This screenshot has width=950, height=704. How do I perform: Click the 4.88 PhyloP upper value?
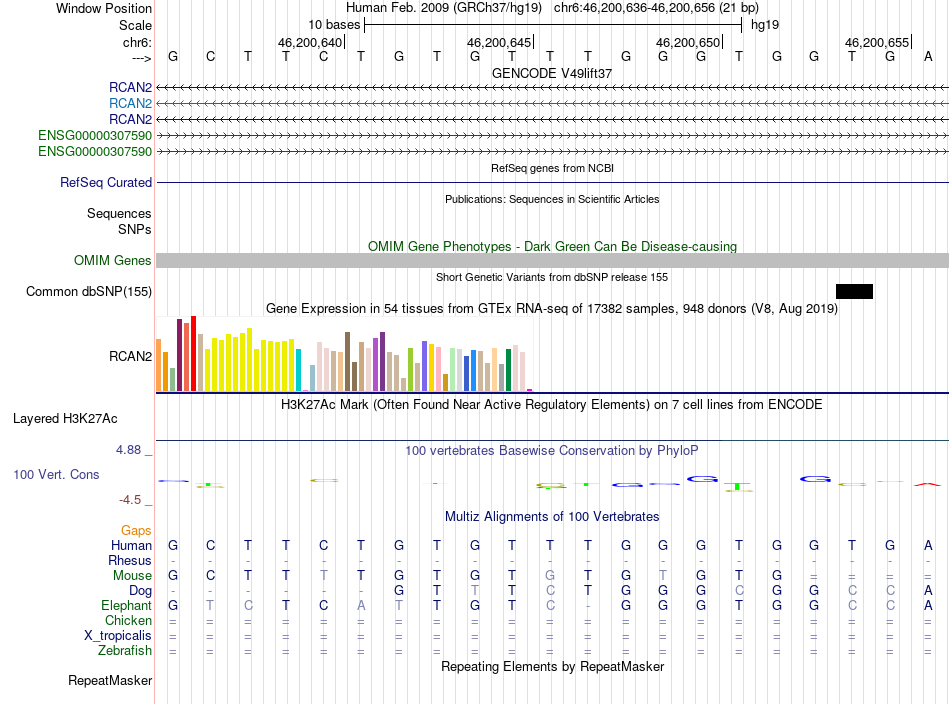pyautogui.click(x=128, y=450)
